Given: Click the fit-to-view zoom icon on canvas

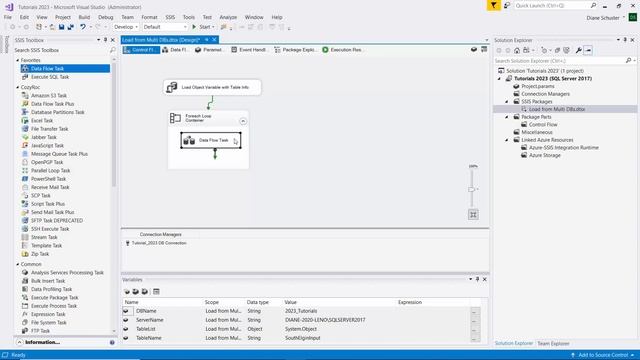Looking at the screenshot, I should click(473, 215).
